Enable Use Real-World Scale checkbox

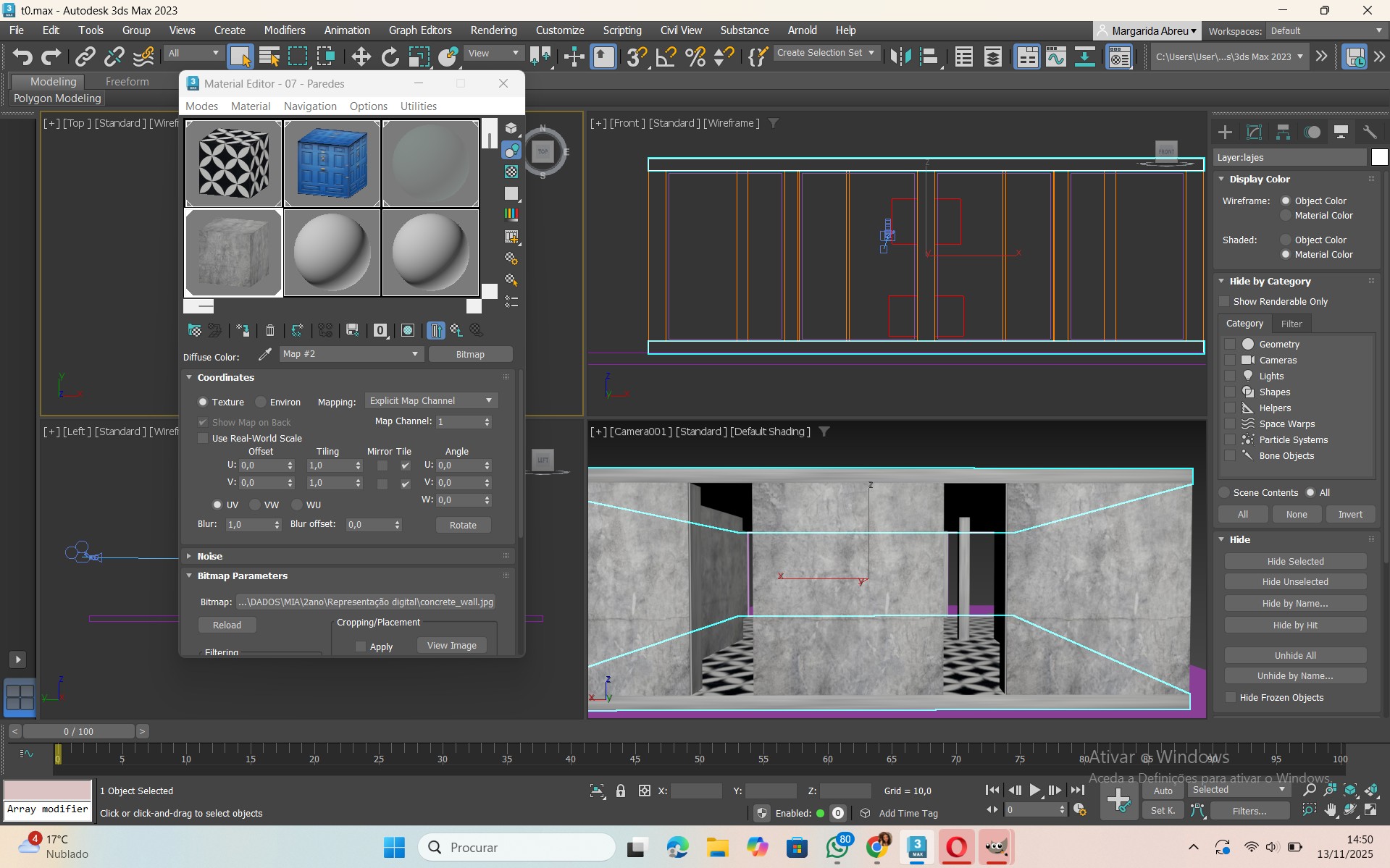pos(203,438)
